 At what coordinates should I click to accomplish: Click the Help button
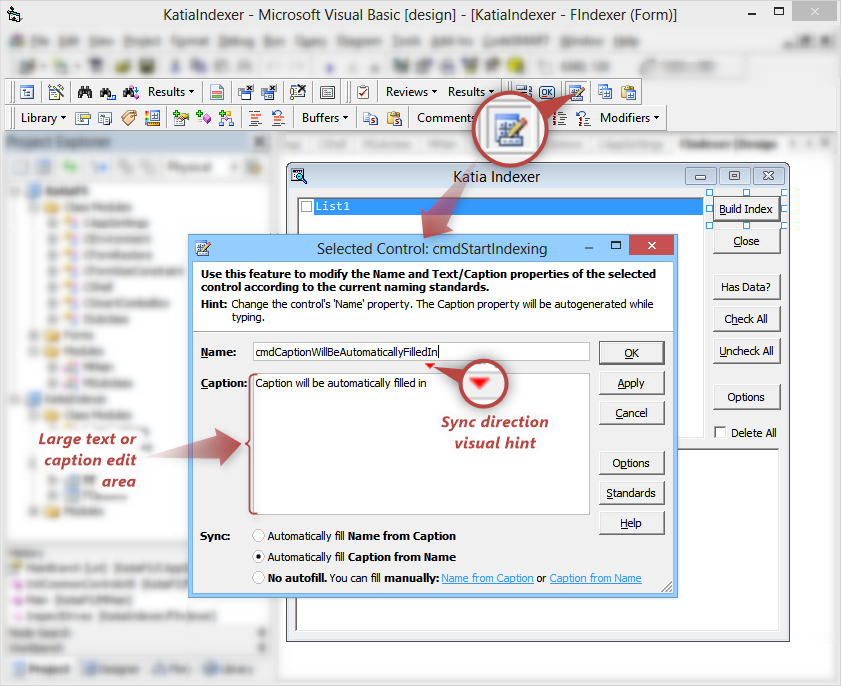(631, 523)
